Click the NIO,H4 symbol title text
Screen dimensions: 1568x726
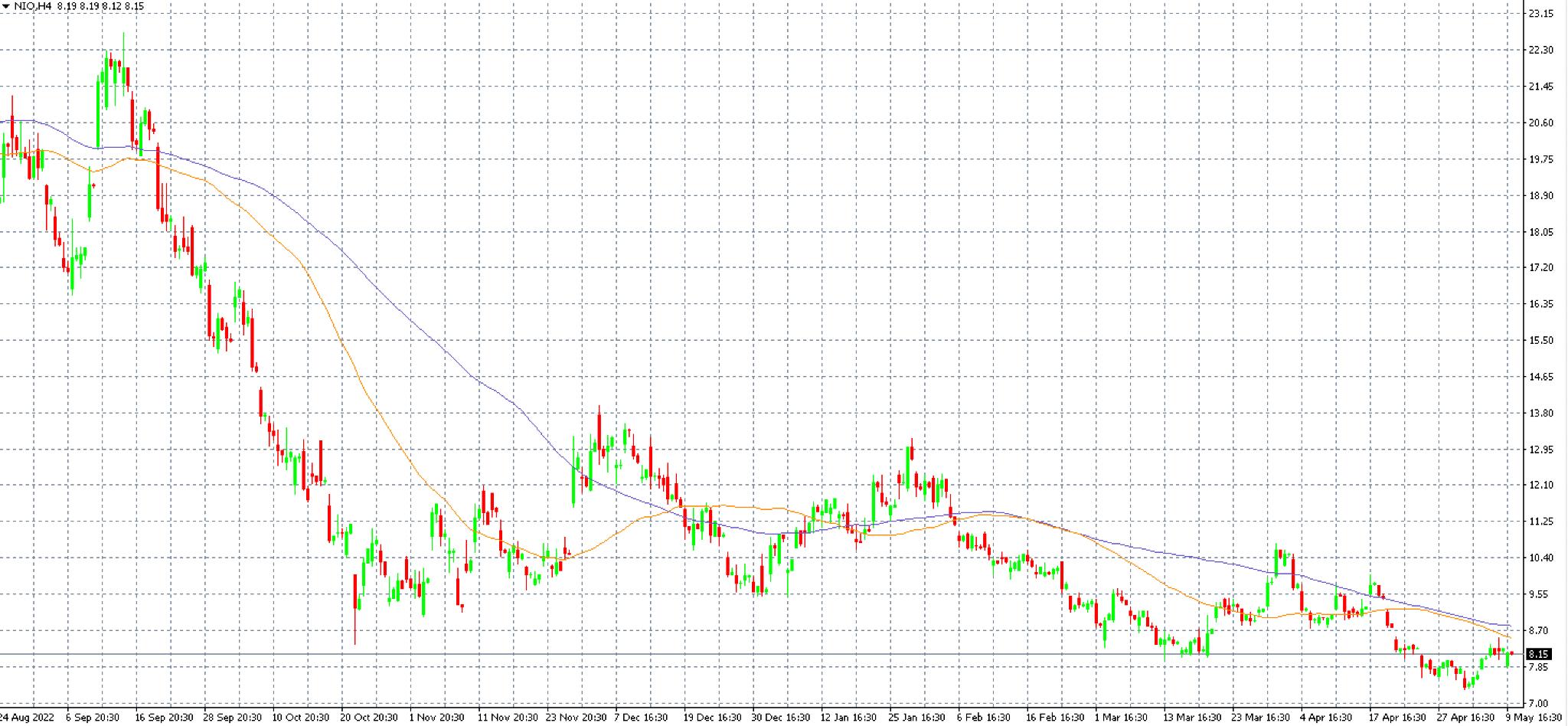[x=32, y=6]
